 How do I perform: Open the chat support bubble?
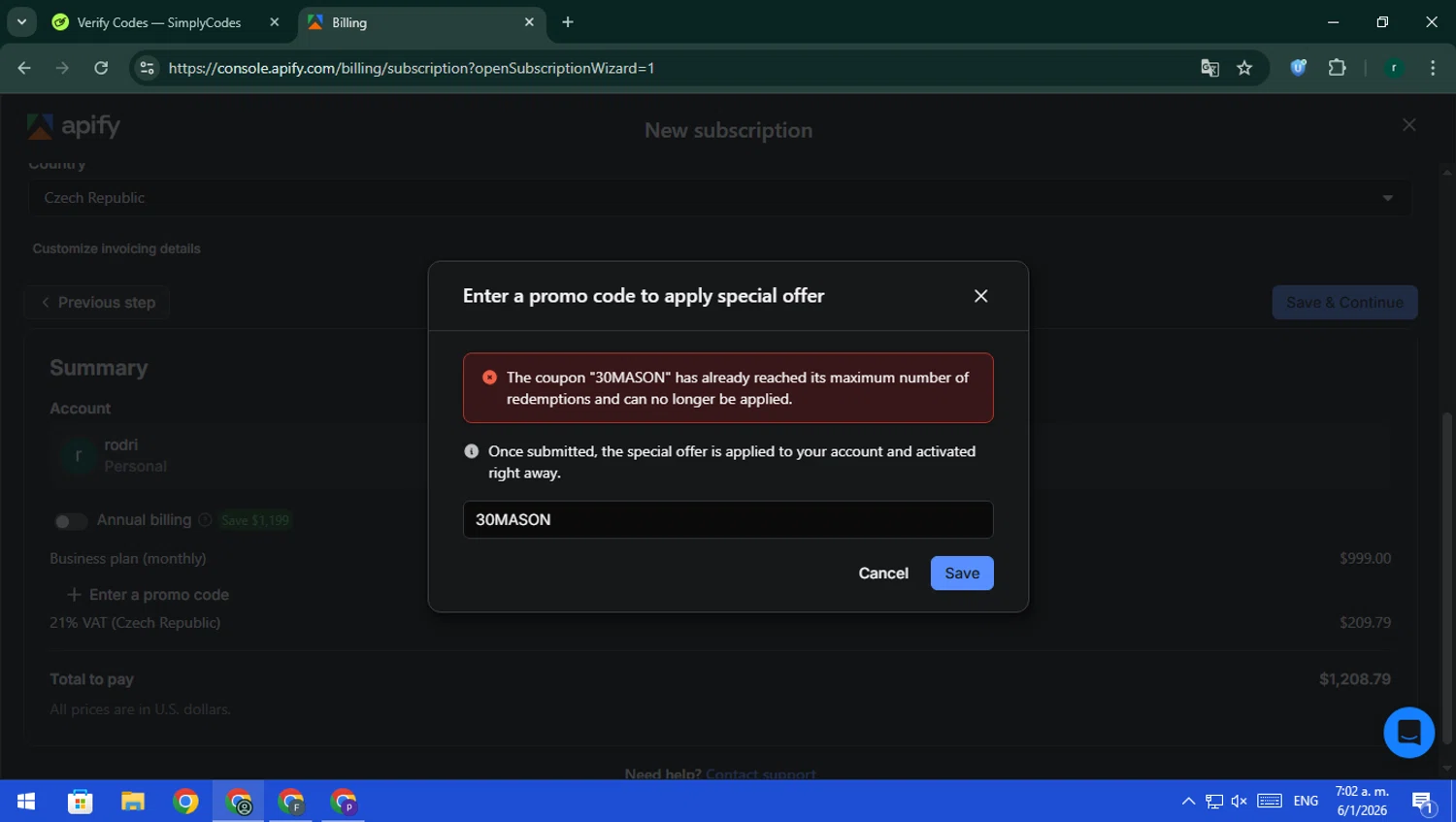(x=1408, y=732)
